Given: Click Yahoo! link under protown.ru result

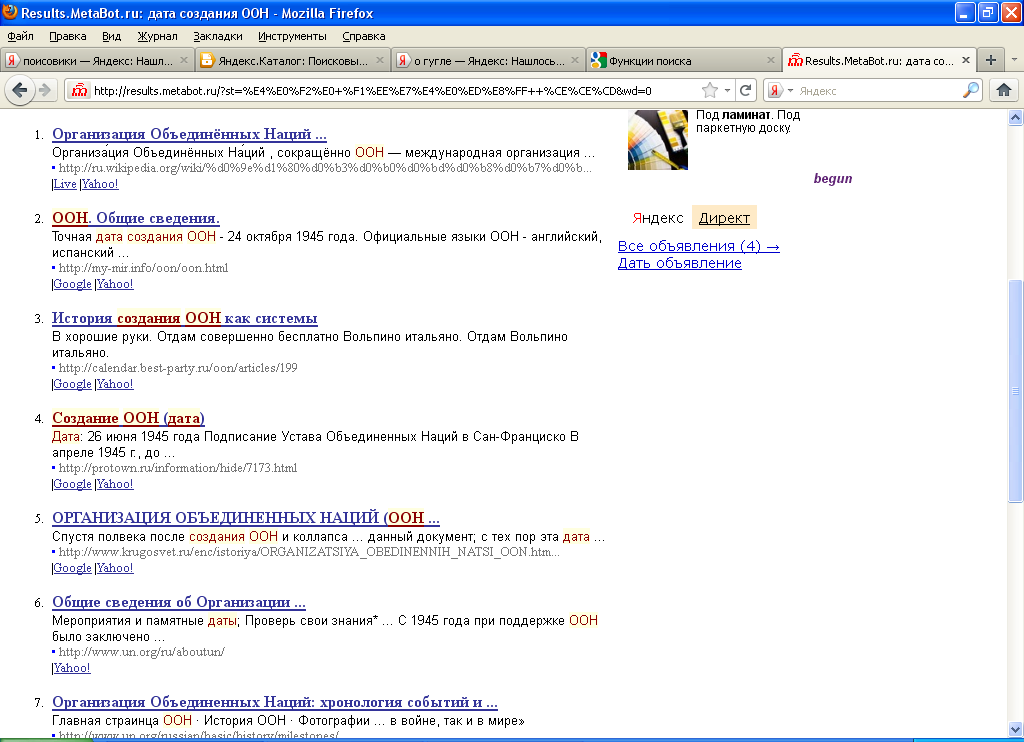Looking at the screenshot, I should tap(115, 484).
